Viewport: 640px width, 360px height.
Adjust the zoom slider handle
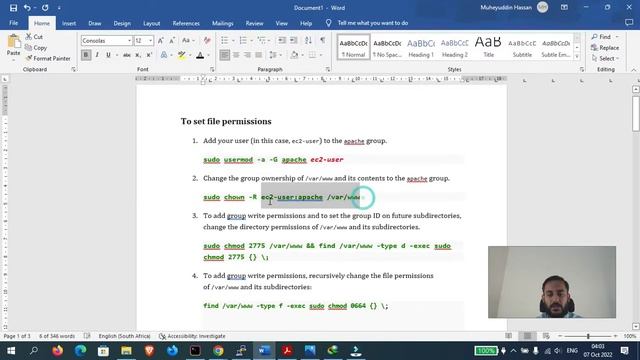[x=588, y=336]
